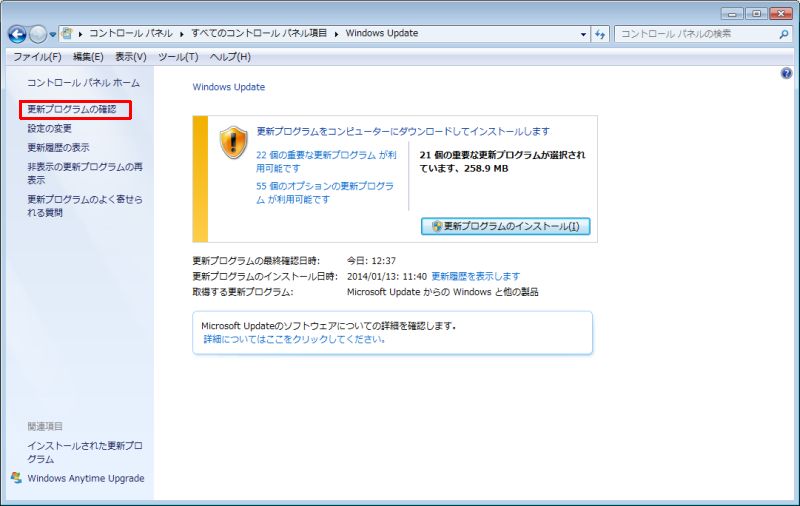Click the search magnifier icon
Viewport: 800px width, 506px height.
(784, 34)
